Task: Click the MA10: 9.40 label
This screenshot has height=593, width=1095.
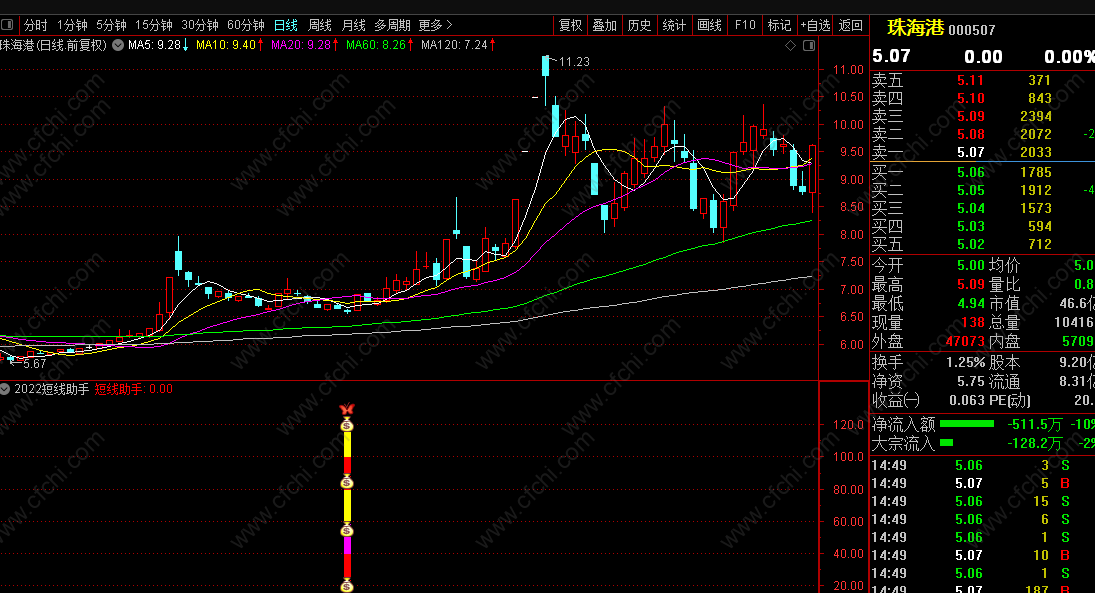Action: 229,45
